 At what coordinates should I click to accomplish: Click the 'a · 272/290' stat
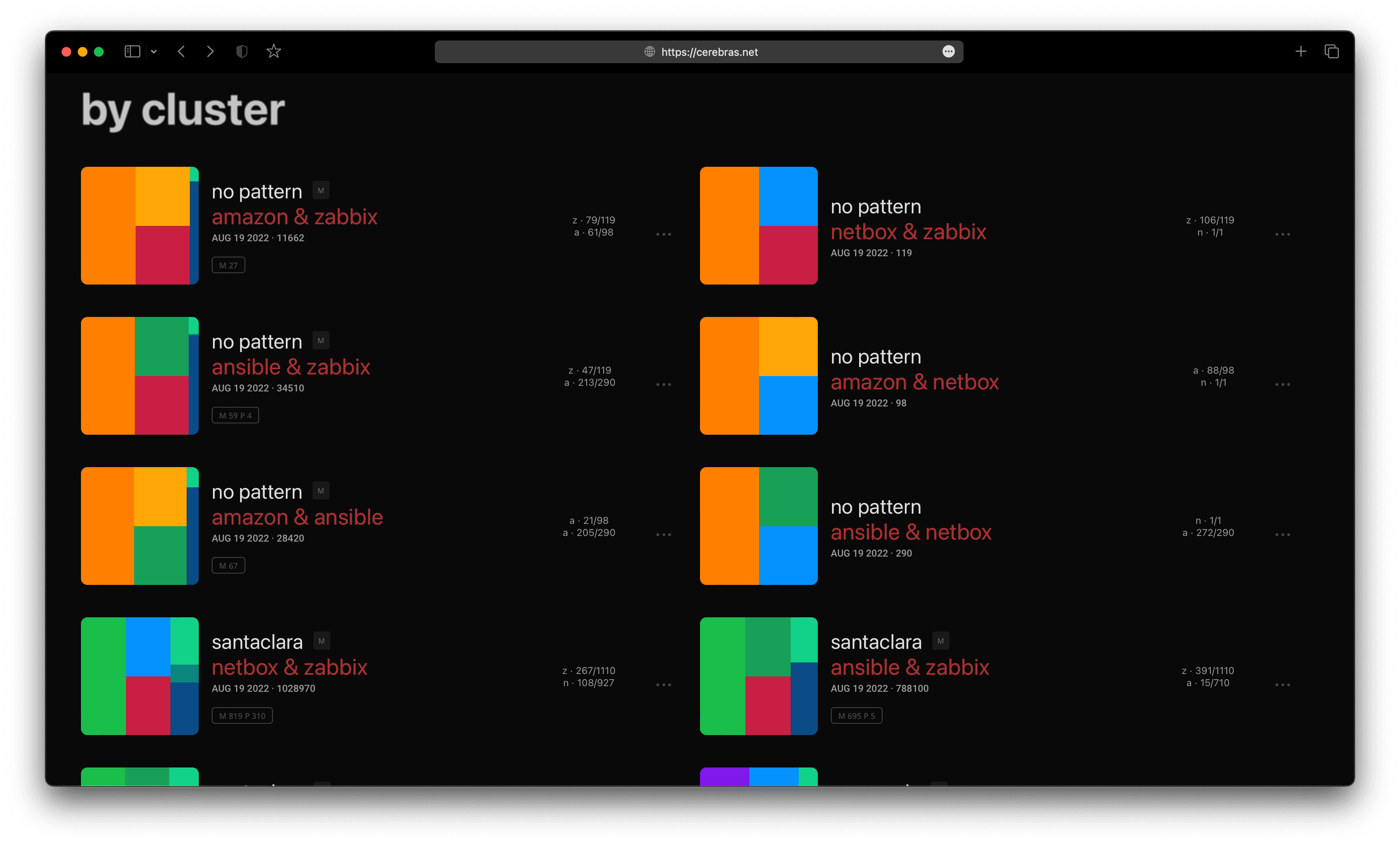1208,533
